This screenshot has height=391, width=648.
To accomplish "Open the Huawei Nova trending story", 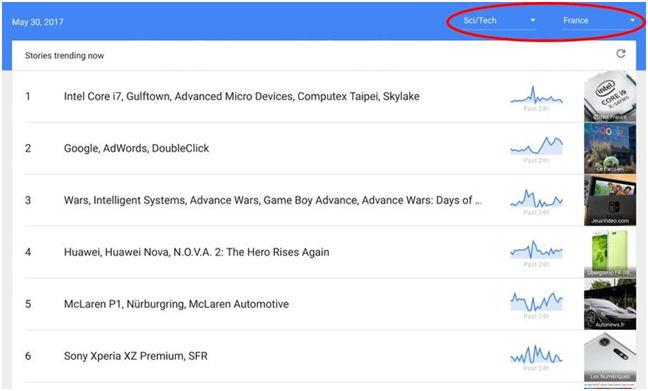I will [x=197, y=252].
